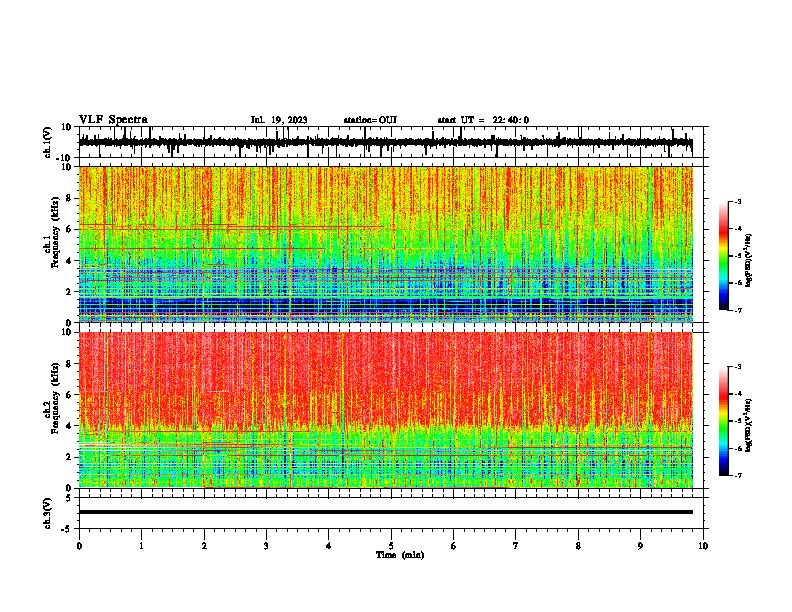Select the date text "Jul 19, 2023"
792x612 pixels.
[x=279, y=120]
